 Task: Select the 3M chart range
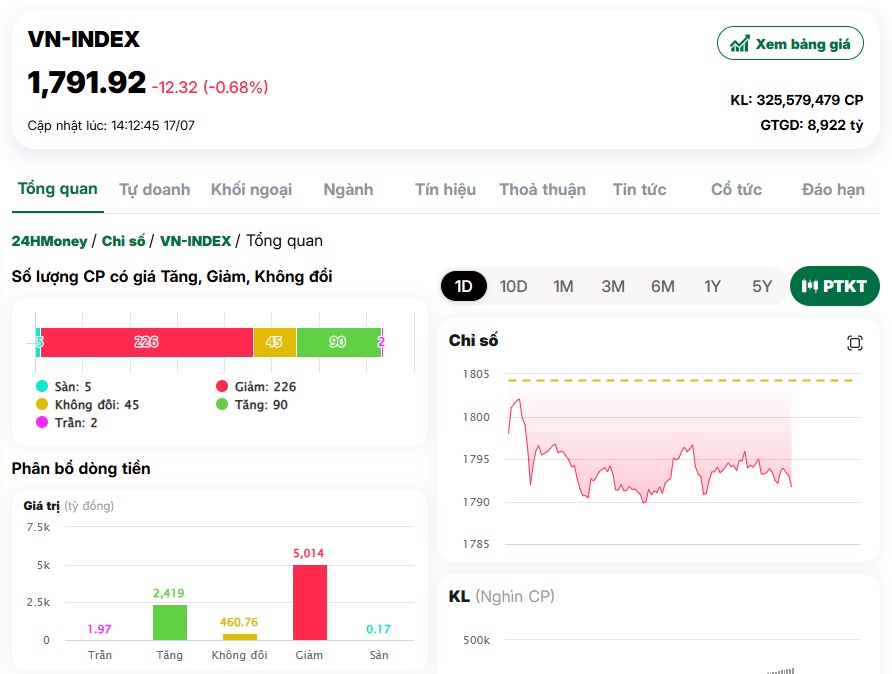click(613, 286)
